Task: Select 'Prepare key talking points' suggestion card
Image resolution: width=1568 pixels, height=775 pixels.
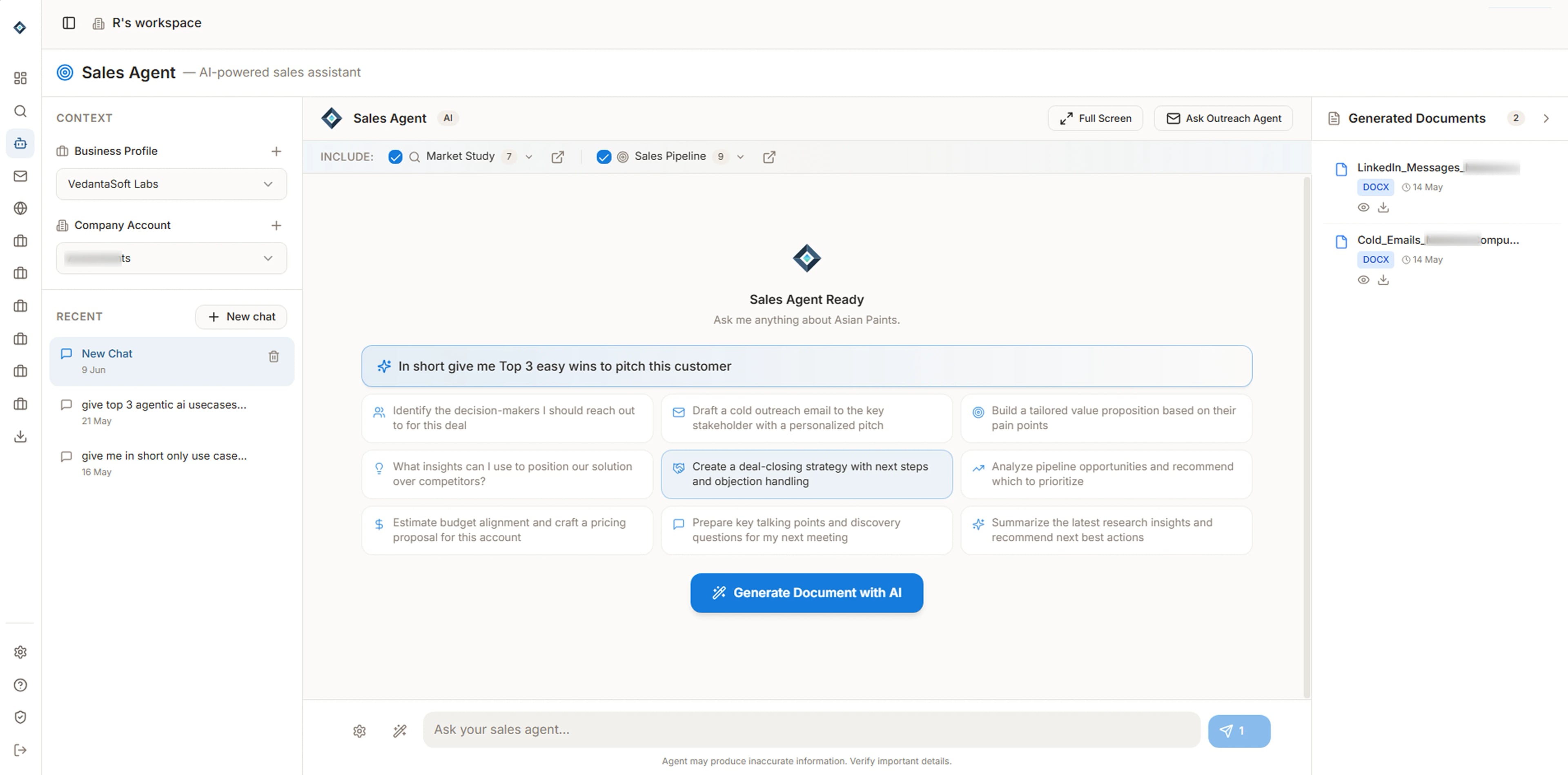Action: tap(806, 529)
